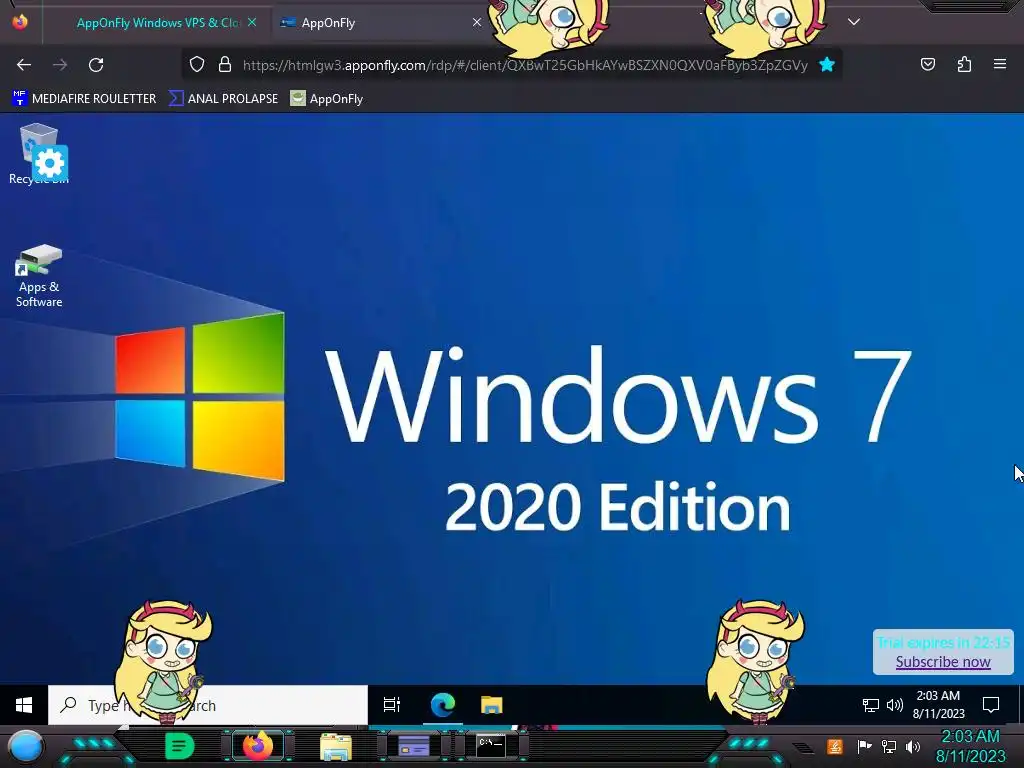1024x768 pixels.
Task: Click the Firefox icon on local taskbar
Action: pos(258,746)
